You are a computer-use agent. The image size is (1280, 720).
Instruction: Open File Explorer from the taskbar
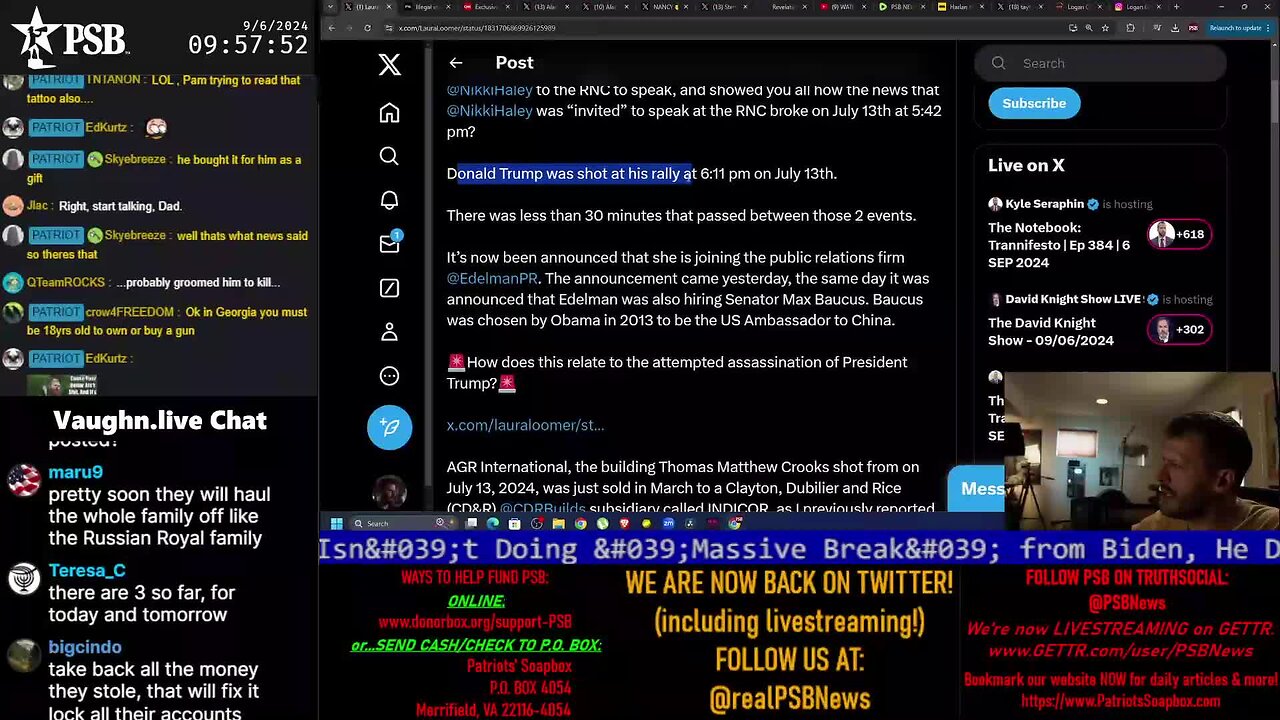pos(558,523)
